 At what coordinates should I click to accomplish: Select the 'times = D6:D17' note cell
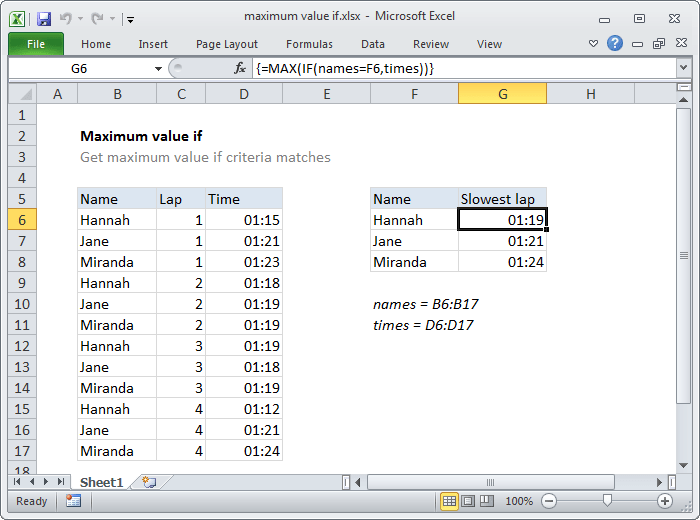tap(423, 325)
